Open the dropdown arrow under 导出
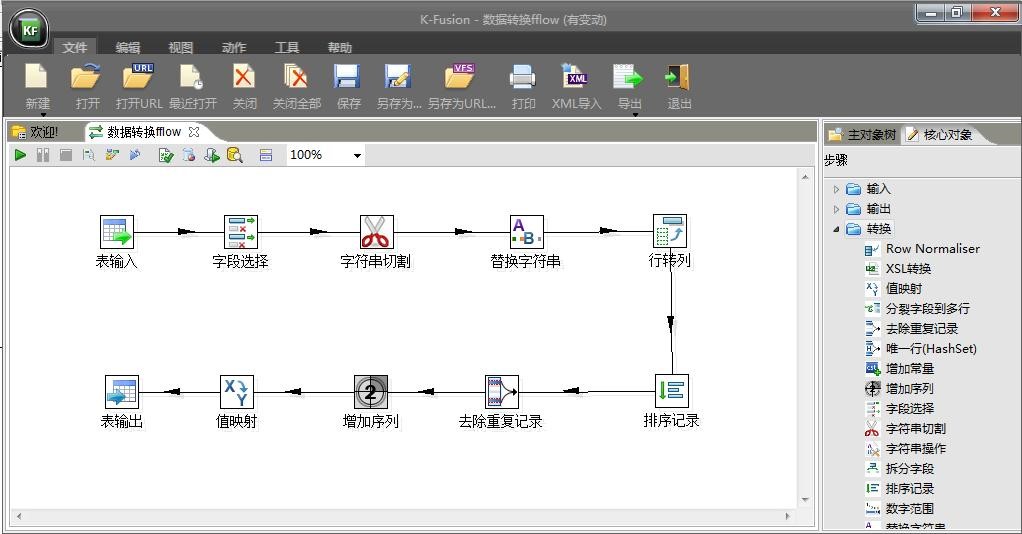The width and height of the screenshot is (1022, 534). (x=634, y=115)
